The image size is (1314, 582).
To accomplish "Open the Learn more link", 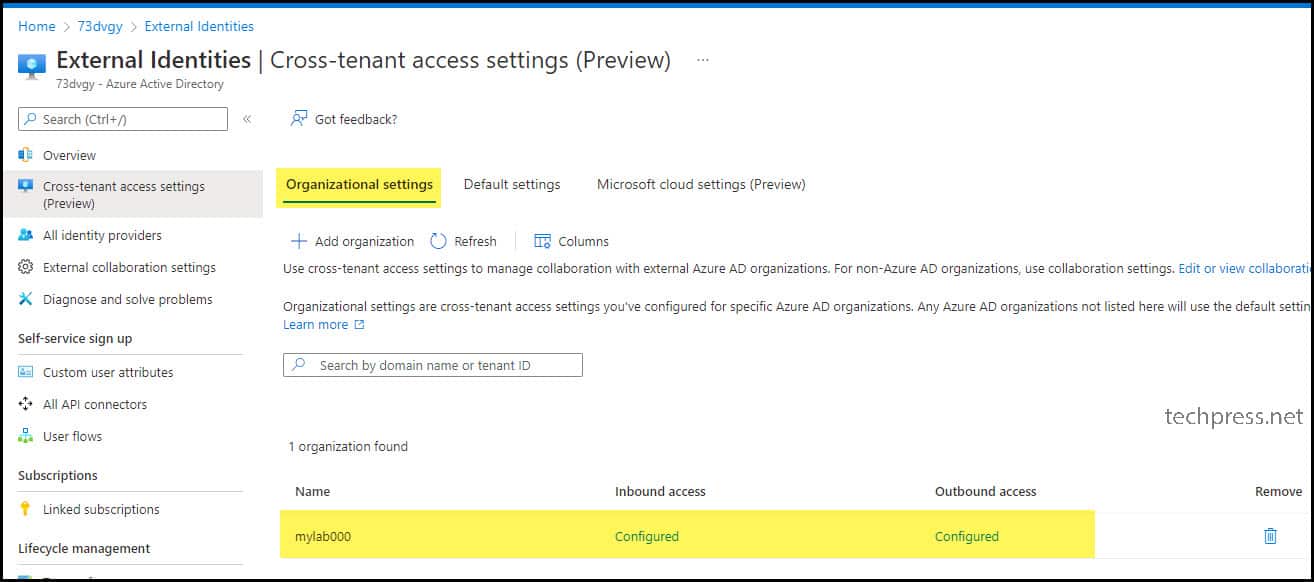I will [x=318, y=324].
